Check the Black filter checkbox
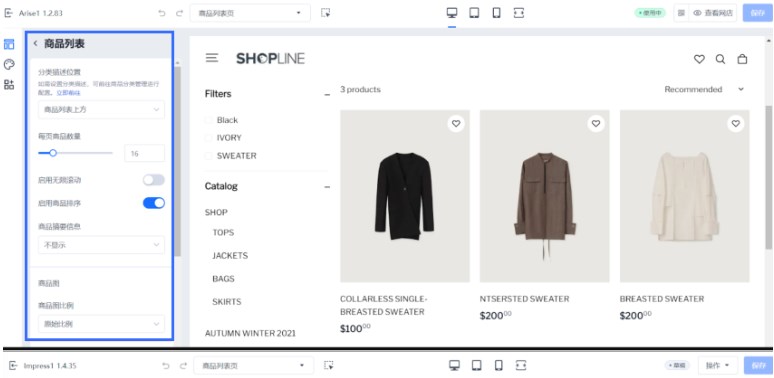Image resolution: width=774 pixels, height=378 pixels. point(208,120)
